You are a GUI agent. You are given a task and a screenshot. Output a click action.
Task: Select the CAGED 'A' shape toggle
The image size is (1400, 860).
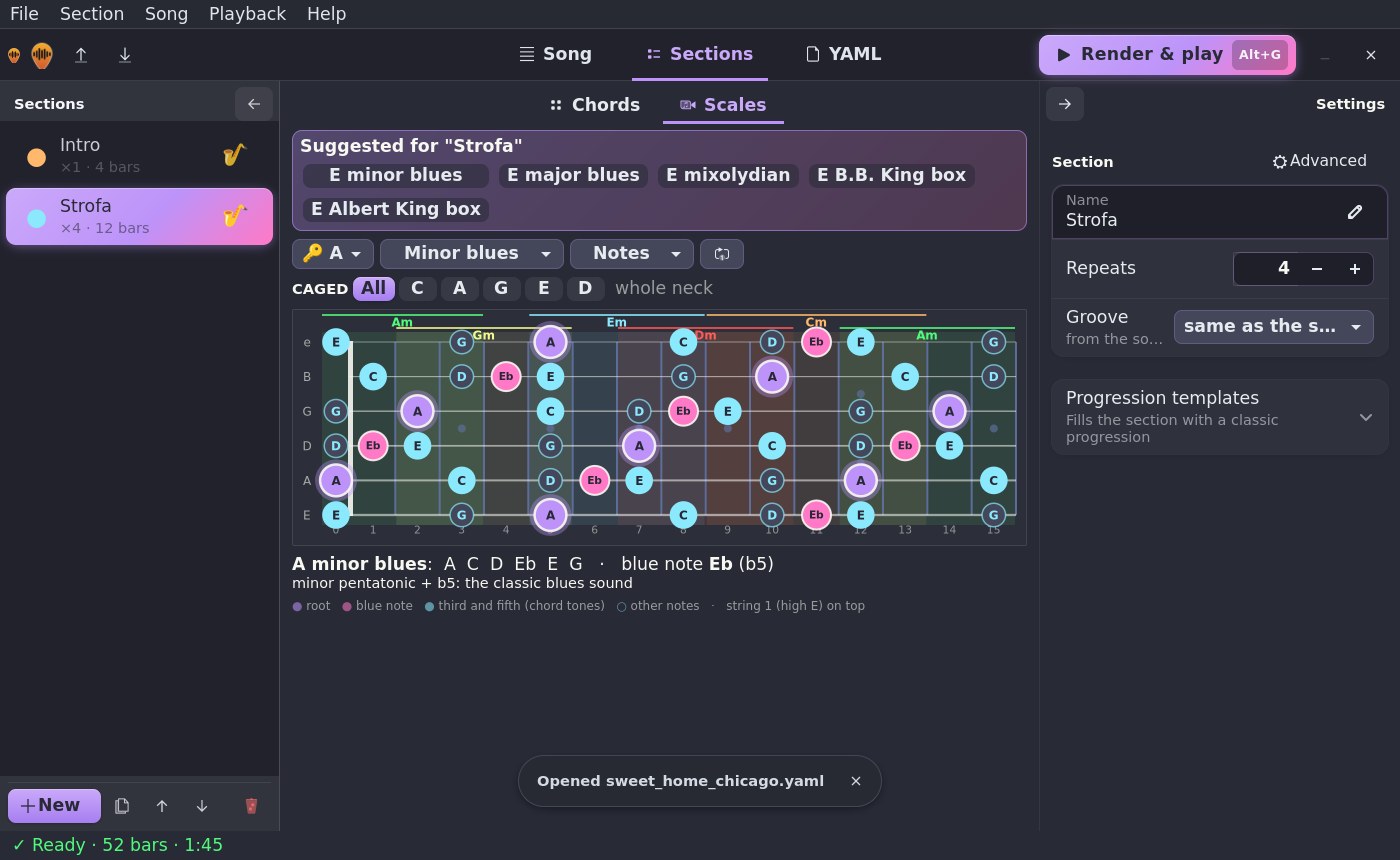point(459,289)
